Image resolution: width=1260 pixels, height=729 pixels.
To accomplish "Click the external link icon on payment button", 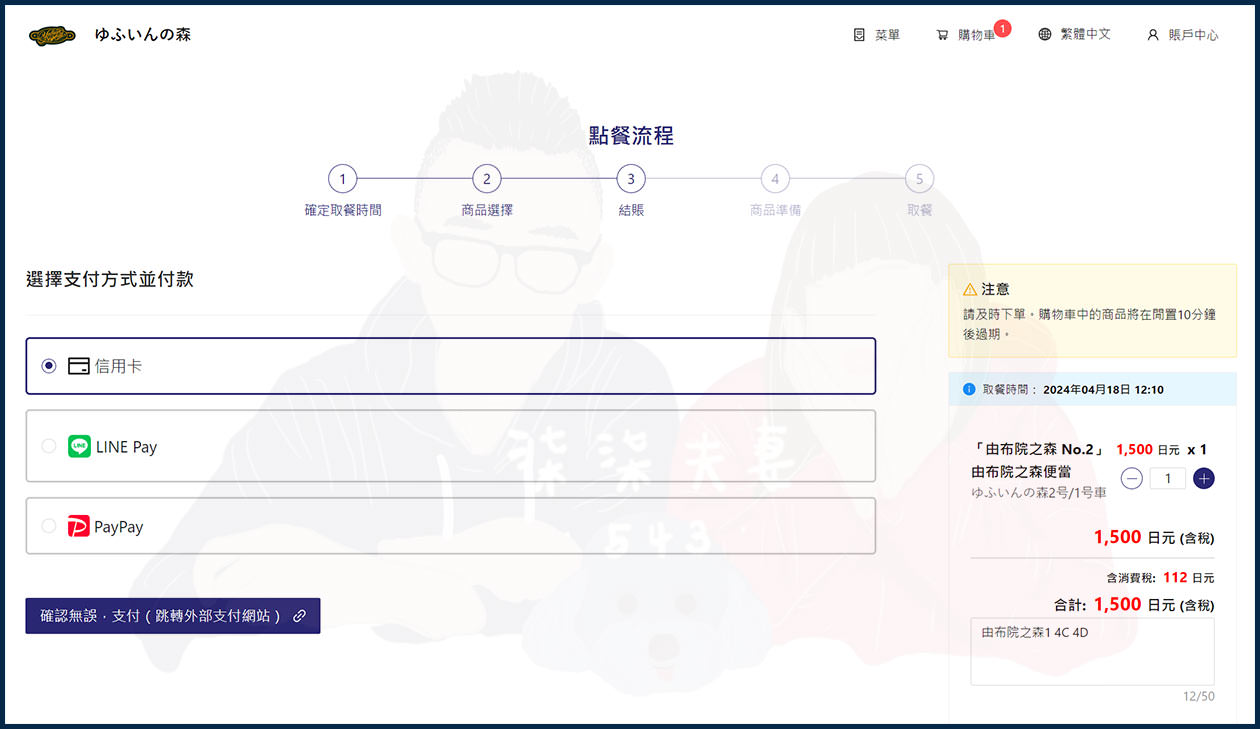I will point(302,616).
